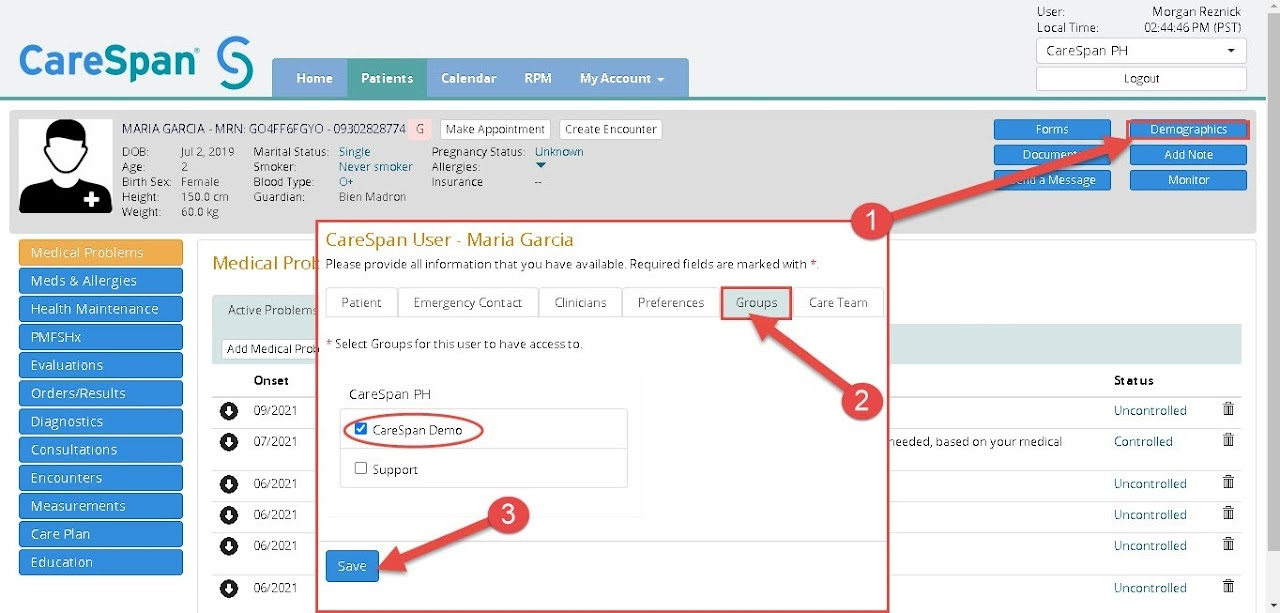Open Education in the sidebar
The image size is (1280, 613).
[x=101, y=562]
